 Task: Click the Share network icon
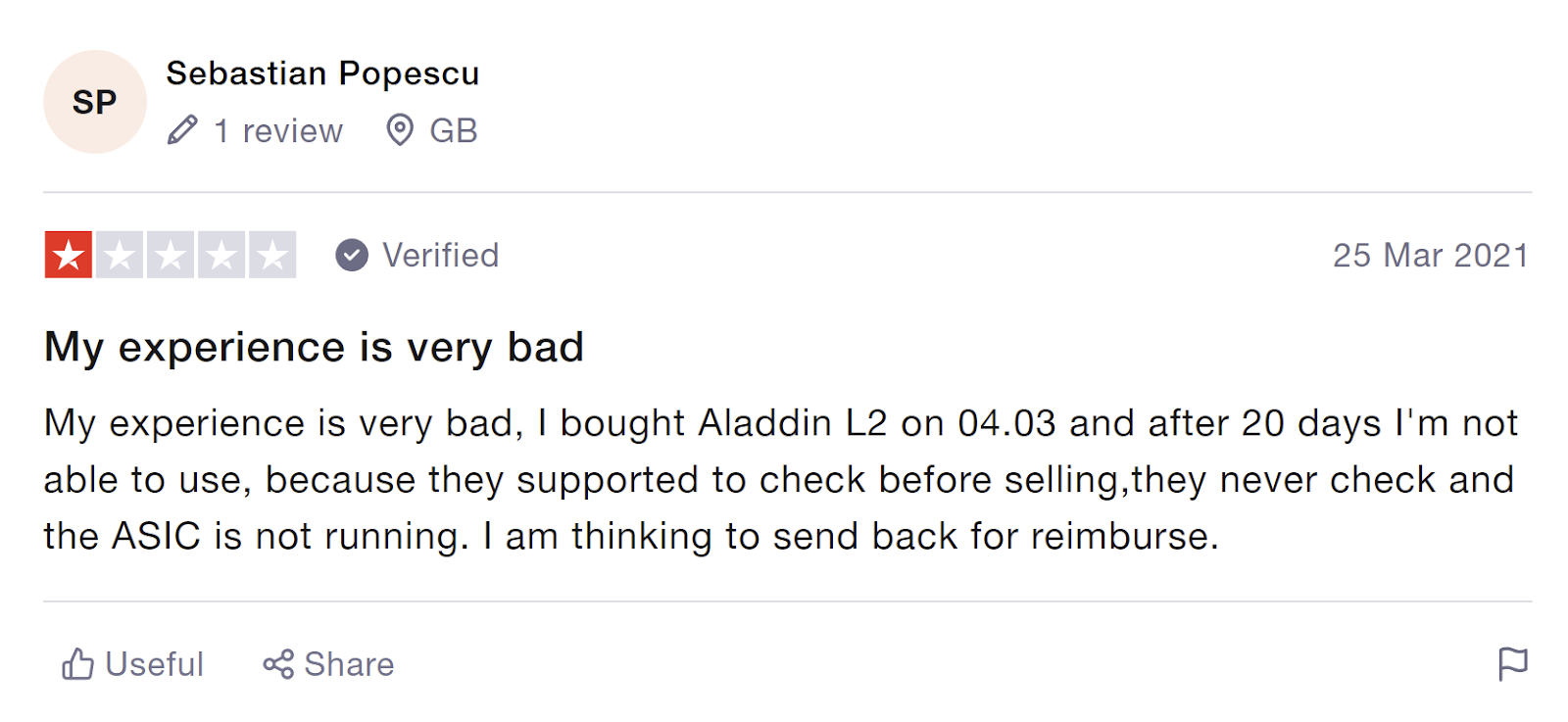[x=278, y=664]
